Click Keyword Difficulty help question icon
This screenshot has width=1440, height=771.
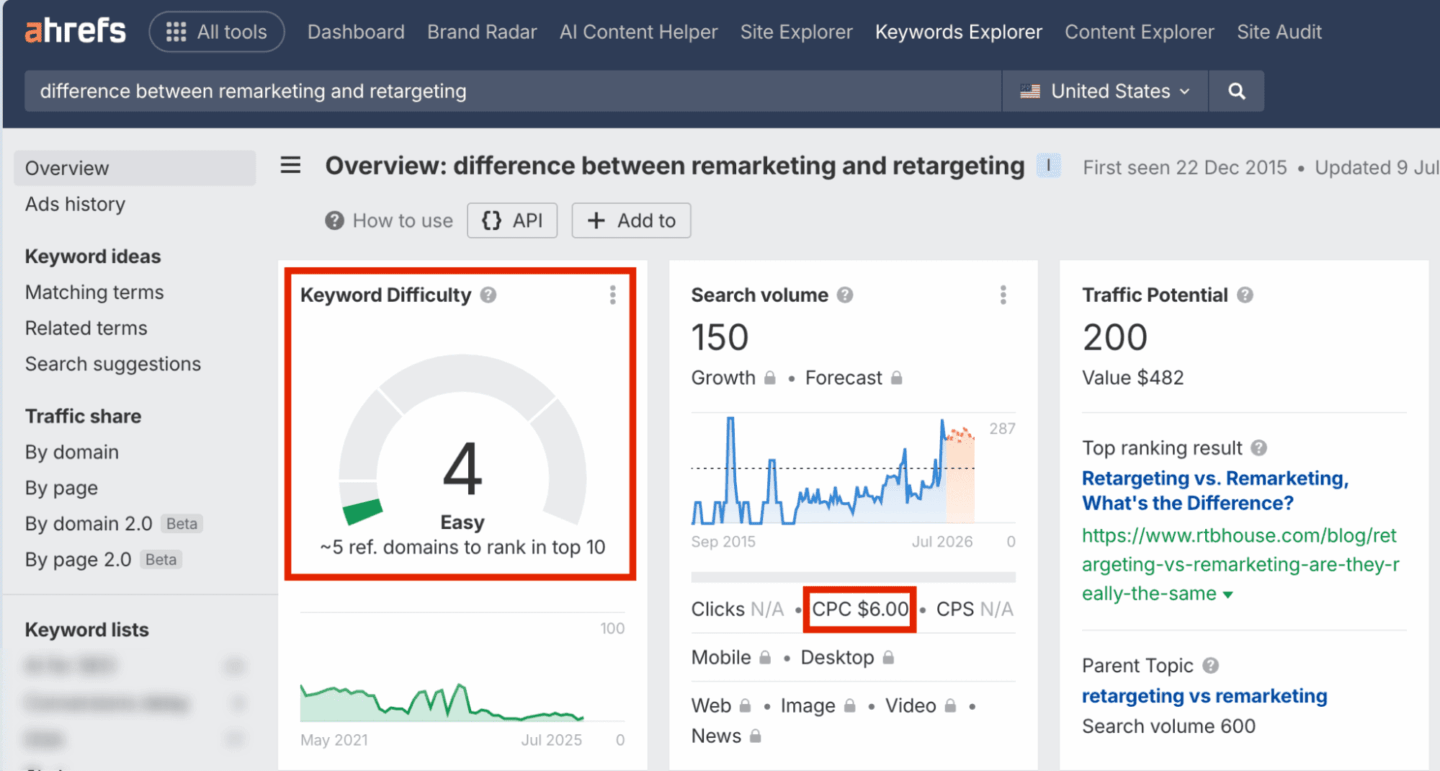coord(488,295)
